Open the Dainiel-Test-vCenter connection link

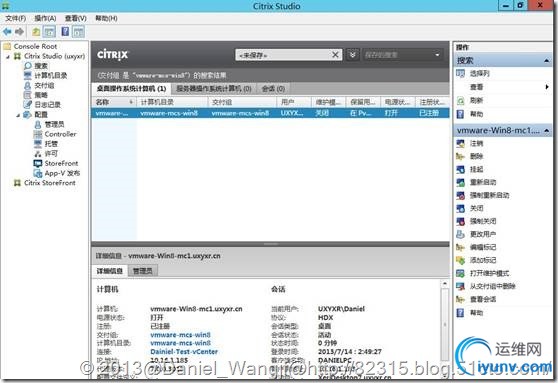(184, 352)
